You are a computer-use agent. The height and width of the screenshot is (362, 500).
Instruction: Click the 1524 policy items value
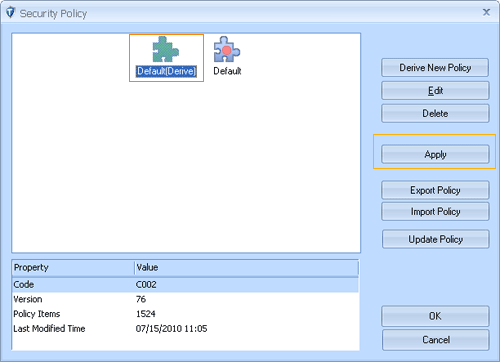146,314
